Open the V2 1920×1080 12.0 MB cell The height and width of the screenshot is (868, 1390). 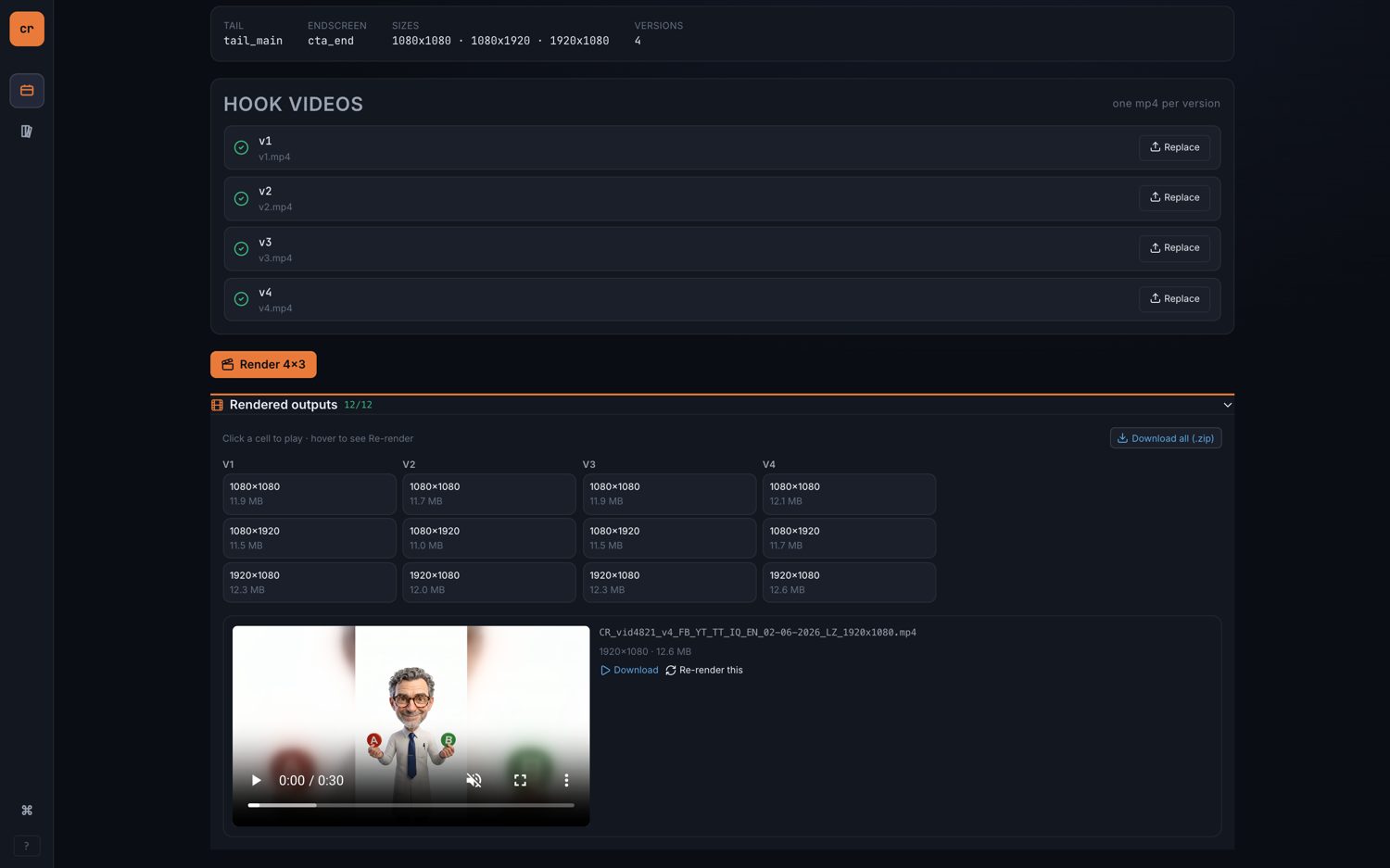(489, 583)
